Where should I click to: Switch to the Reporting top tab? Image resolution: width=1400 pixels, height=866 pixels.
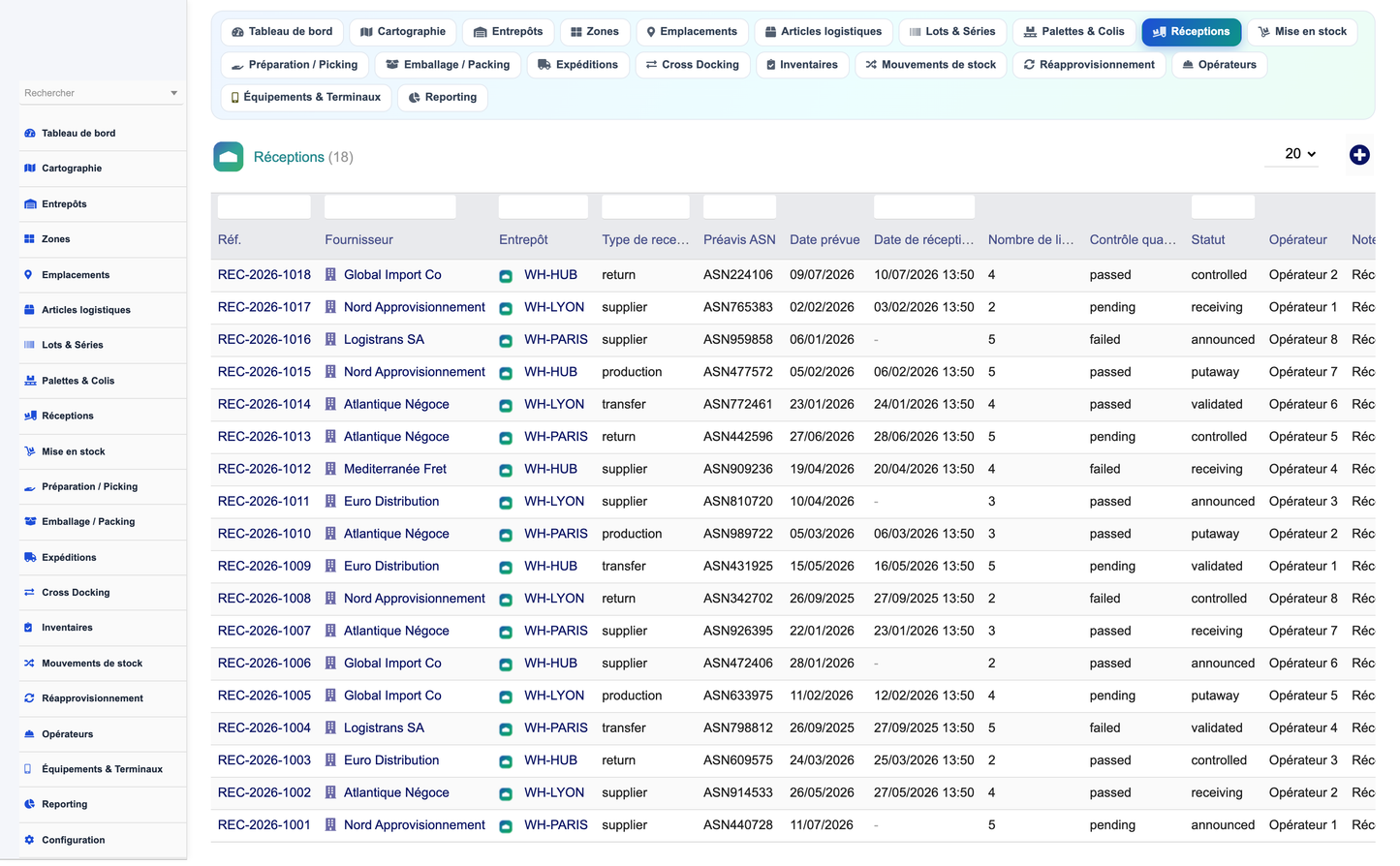(443, 98)
